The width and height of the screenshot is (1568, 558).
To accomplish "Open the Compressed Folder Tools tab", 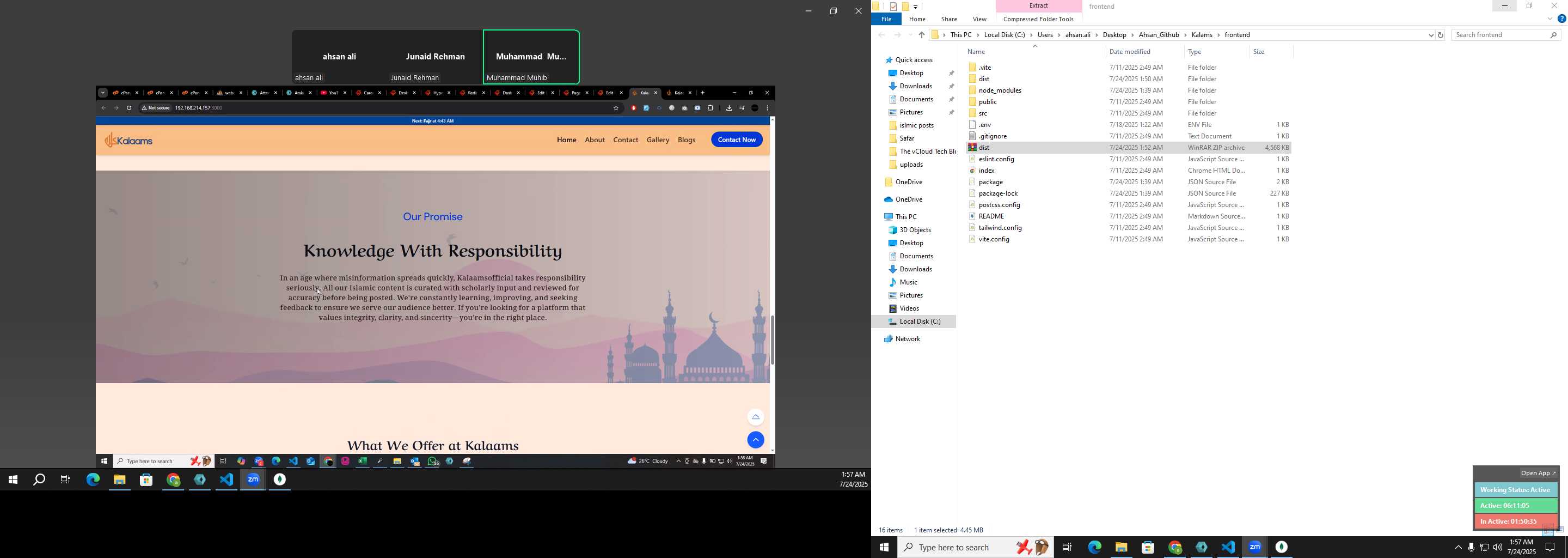I will 1038,20.
